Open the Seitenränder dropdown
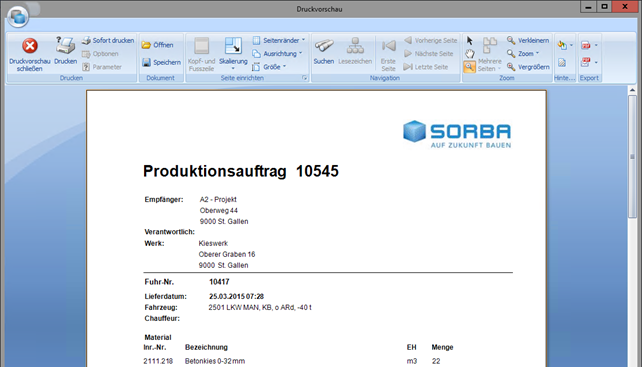This screenshot has height=367, width=642. coord(279,41)
